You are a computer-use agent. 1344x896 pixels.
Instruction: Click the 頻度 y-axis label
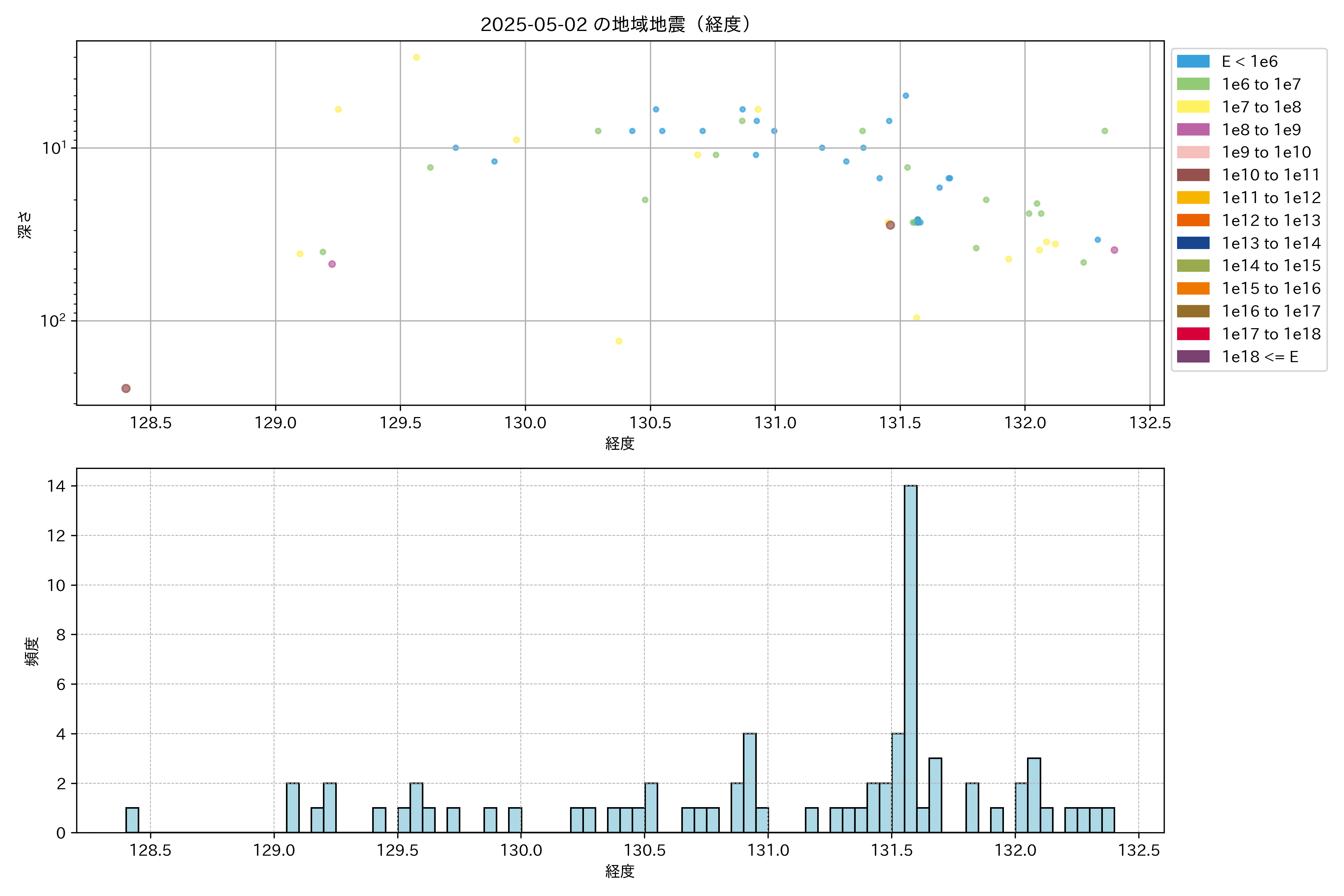point(32,651)
